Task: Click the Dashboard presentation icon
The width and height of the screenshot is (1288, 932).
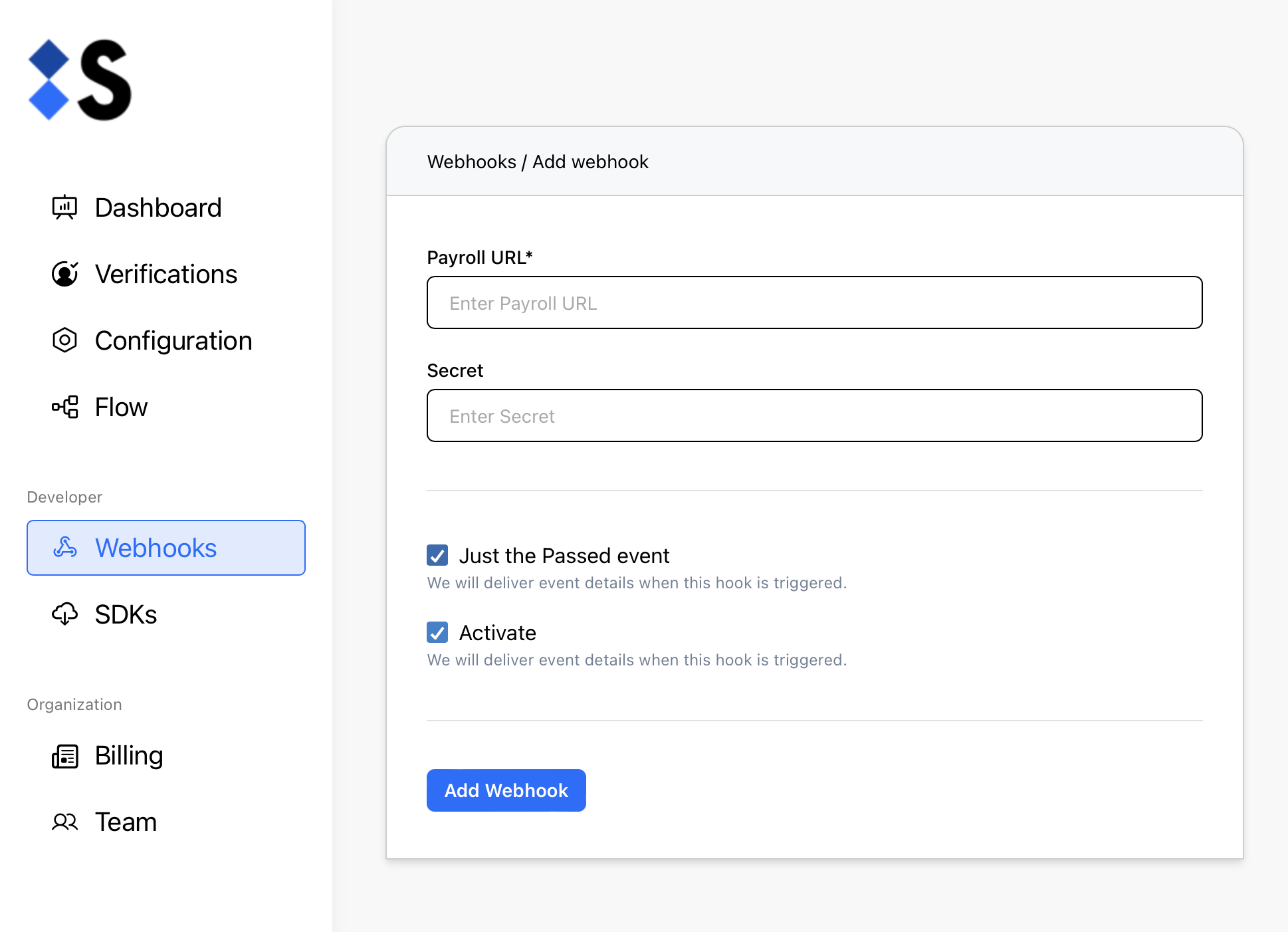Action: pyautogui.click(x=64, y=207)
